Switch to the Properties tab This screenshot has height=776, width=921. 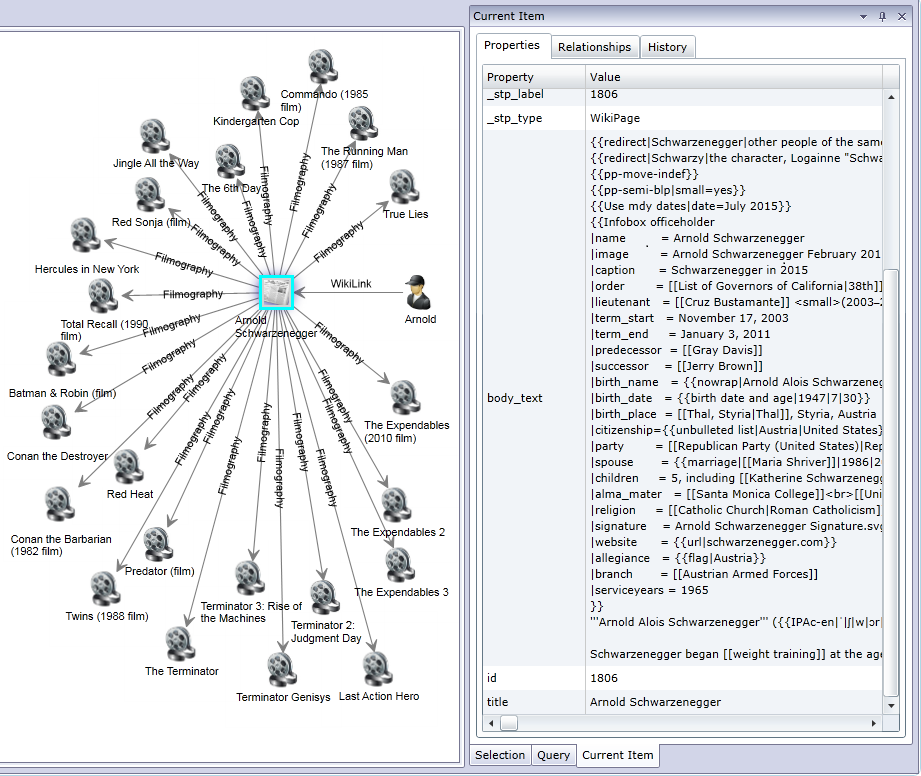pos(512,46)
